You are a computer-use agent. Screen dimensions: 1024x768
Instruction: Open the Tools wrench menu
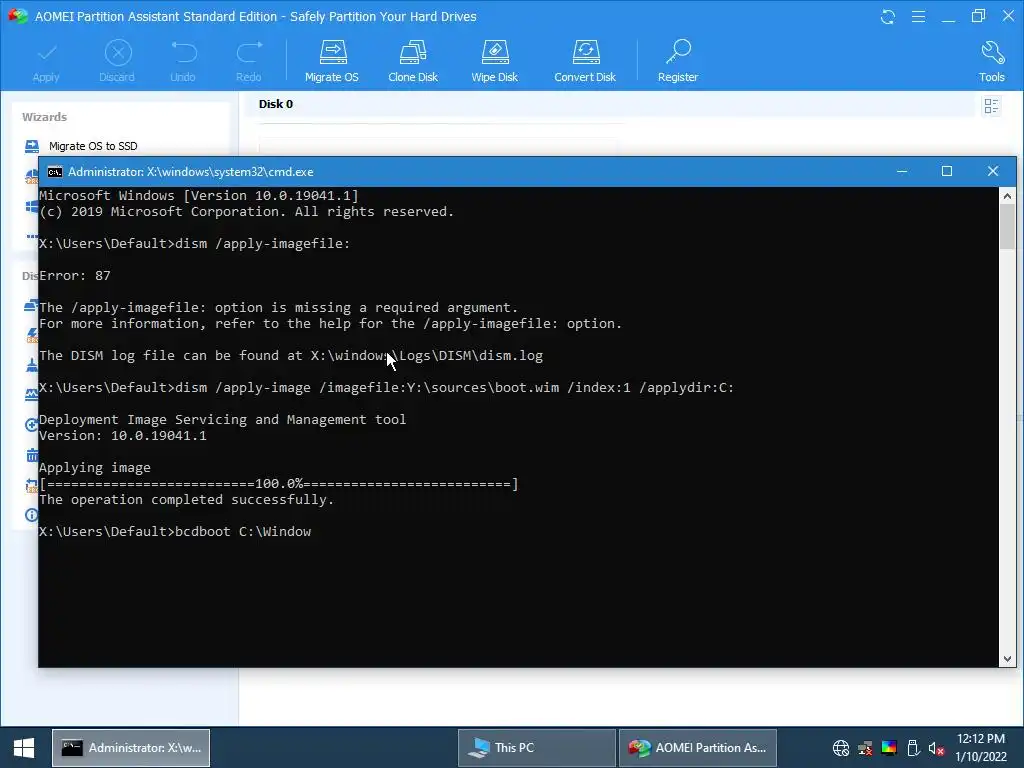point(991,61)
